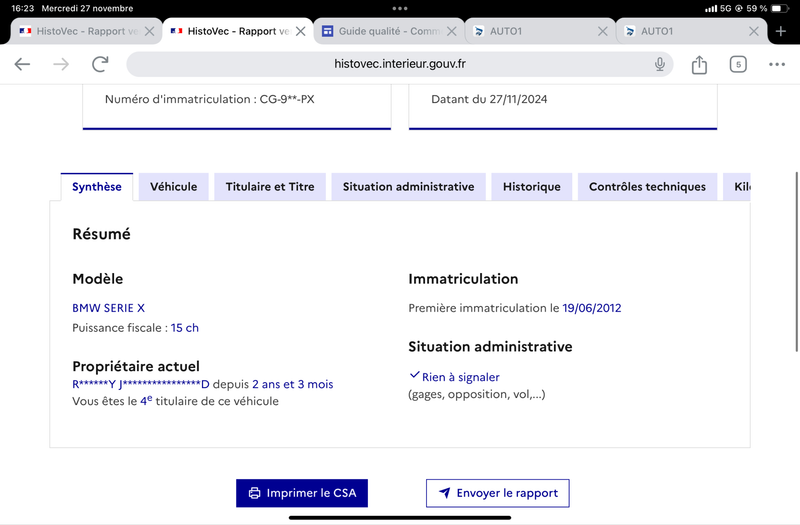Tap the 2 ans et 3 mois duration

pyautogui.click(x=292, y=384)
